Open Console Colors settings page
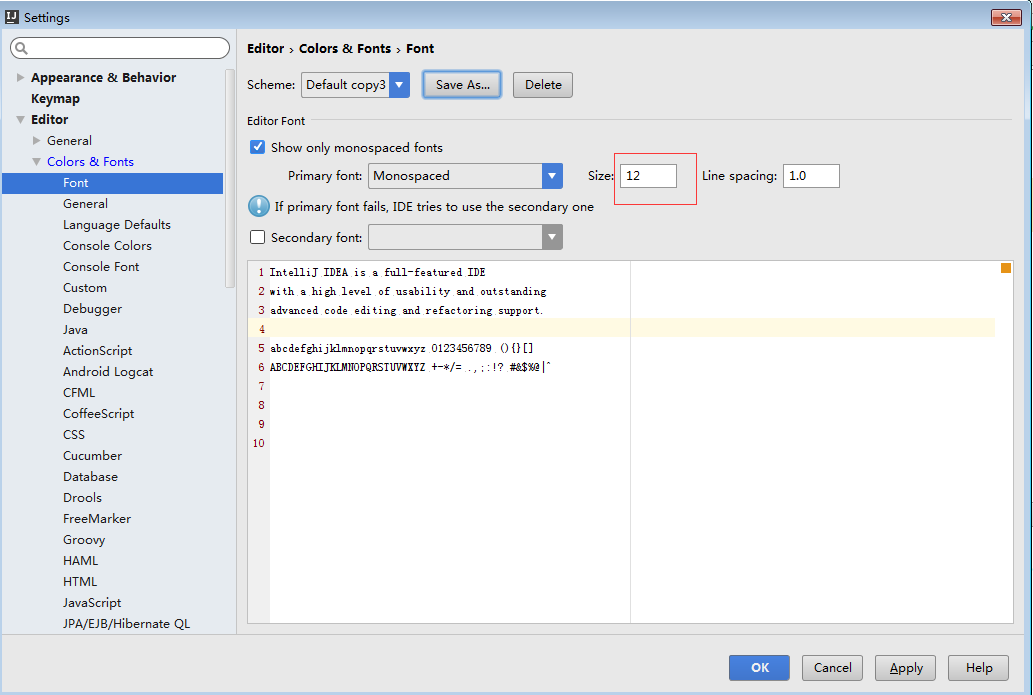Viewport: 1033px width, 695px height. click(107, 246)
